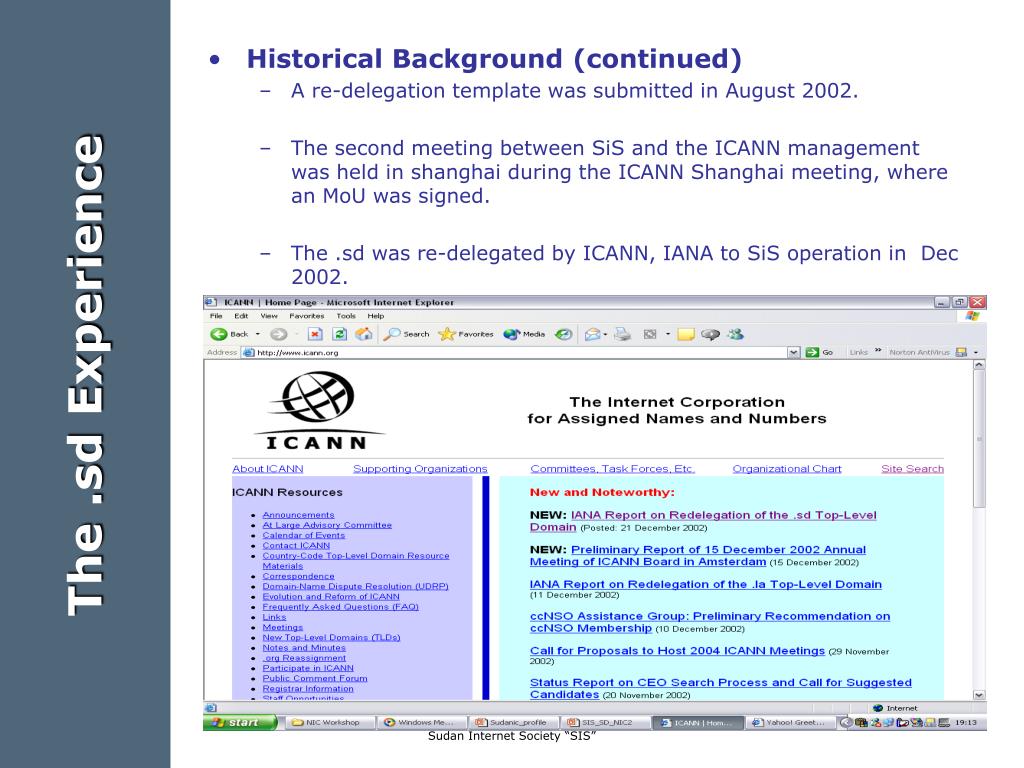Open the Back button history dropdown arrow

pyautogui.click(x=257, y=334)
